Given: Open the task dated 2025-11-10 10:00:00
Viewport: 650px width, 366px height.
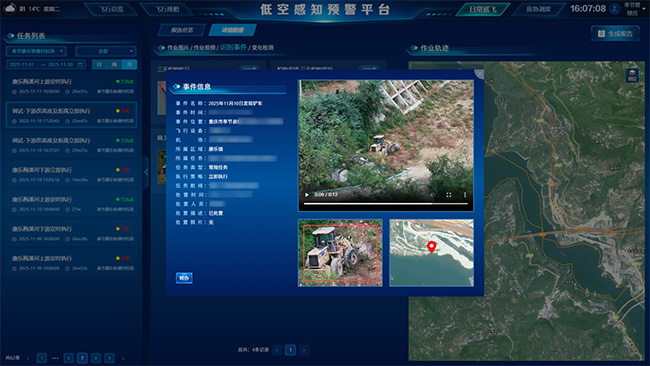Looking at the screenshot, I should tap(72, 204).
